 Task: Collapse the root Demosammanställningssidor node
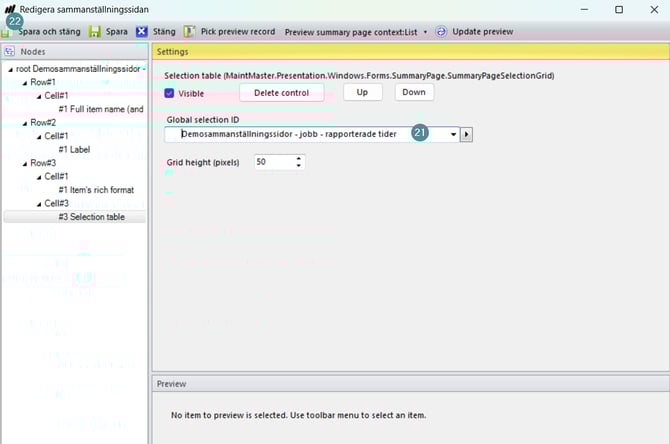(11, 69)
